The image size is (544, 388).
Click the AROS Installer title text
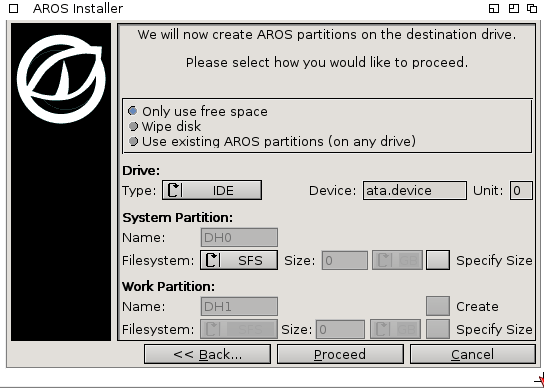coord(78,8)
